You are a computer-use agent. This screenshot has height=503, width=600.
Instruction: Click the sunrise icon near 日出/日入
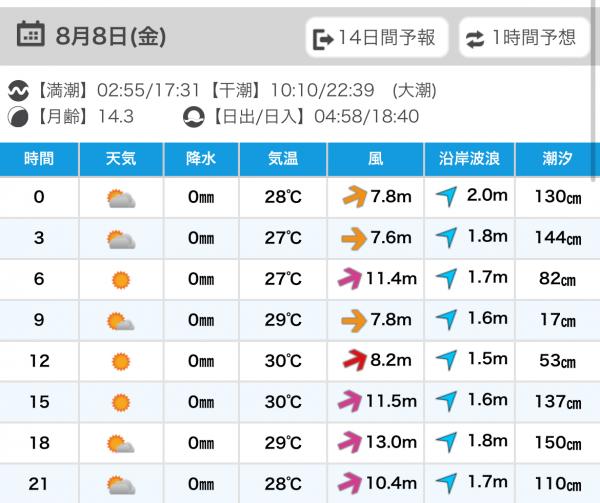193,117
